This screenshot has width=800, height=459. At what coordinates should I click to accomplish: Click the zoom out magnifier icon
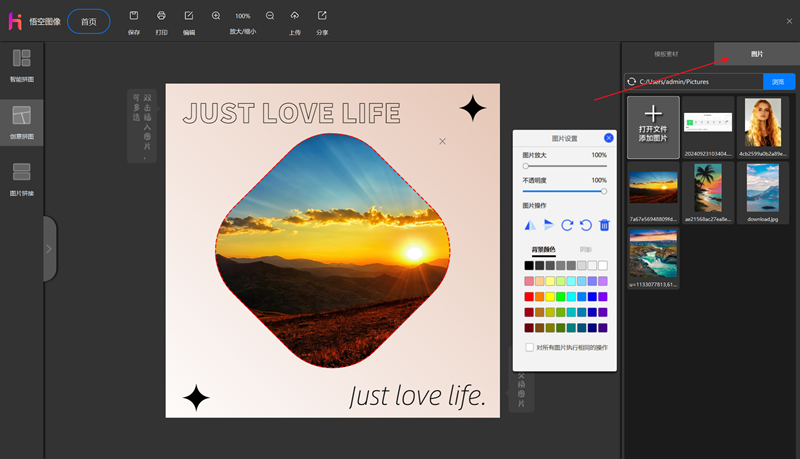[270, 16]
